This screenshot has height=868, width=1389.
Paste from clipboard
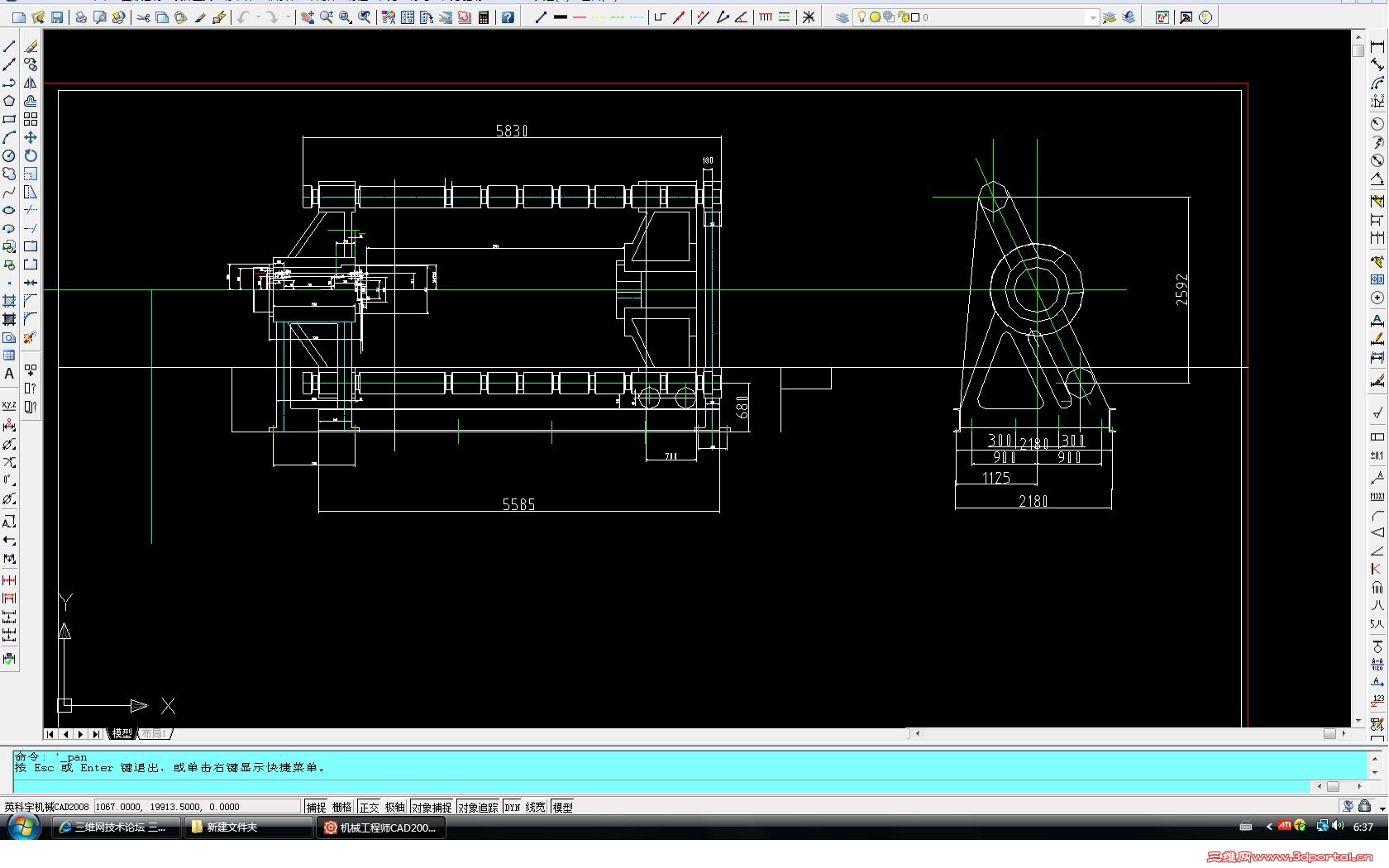180,17
